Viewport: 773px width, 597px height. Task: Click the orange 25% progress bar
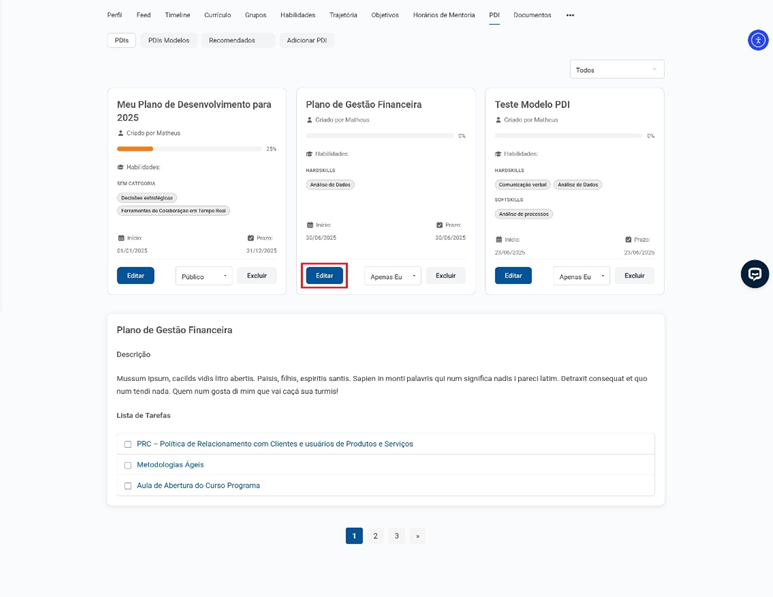[136, 149]
